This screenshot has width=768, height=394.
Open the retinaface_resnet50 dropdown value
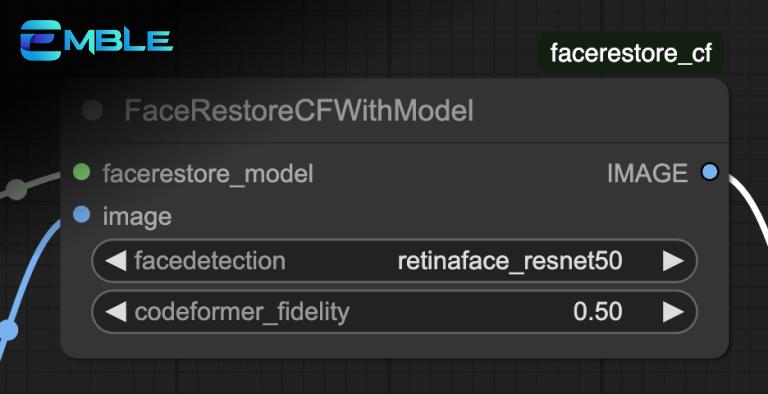[510, 262]
